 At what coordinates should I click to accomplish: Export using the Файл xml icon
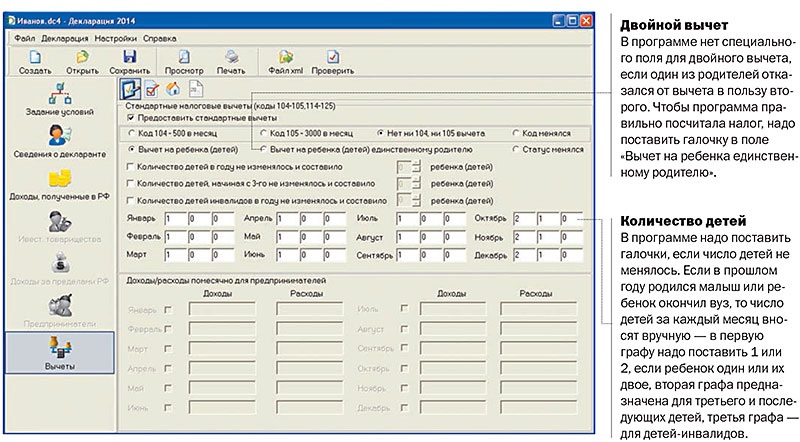286,63
